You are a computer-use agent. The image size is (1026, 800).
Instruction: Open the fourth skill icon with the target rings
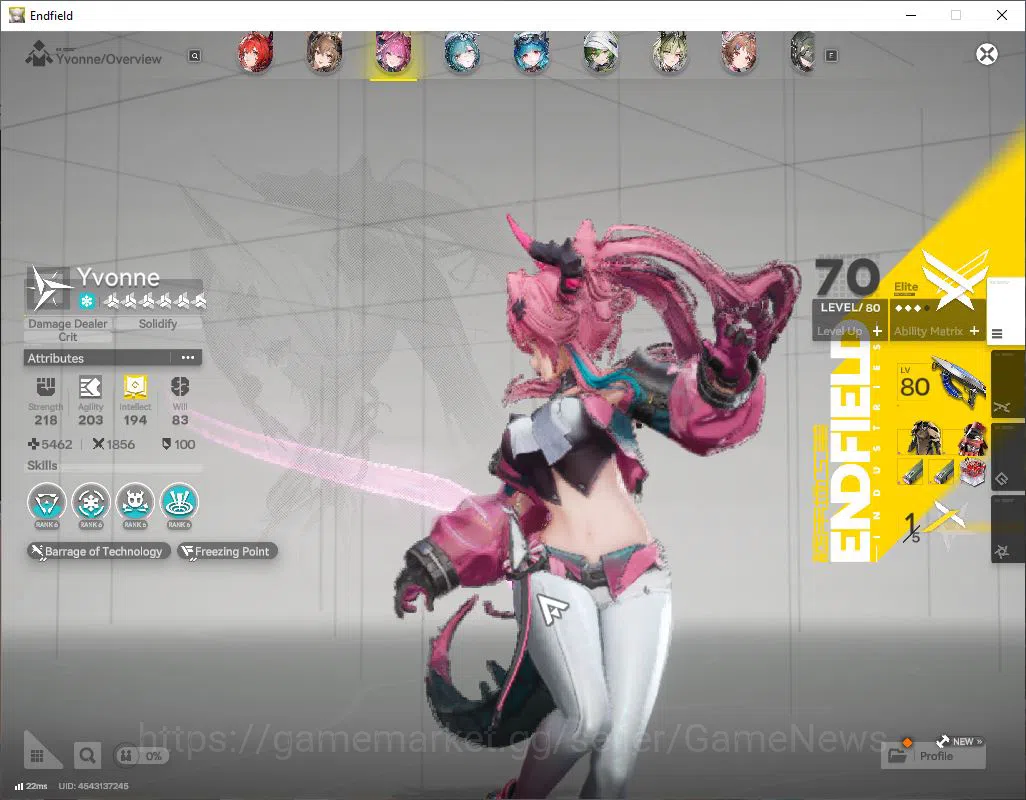(x=179, y=502)
